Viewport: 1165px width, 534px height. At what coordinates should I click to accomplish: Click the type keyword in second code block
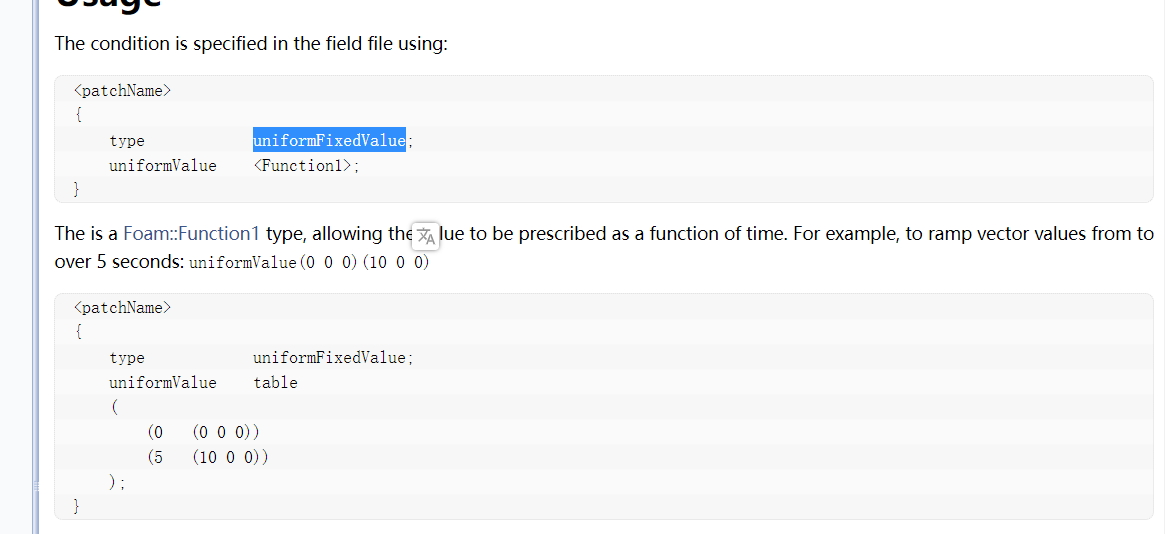127,358
